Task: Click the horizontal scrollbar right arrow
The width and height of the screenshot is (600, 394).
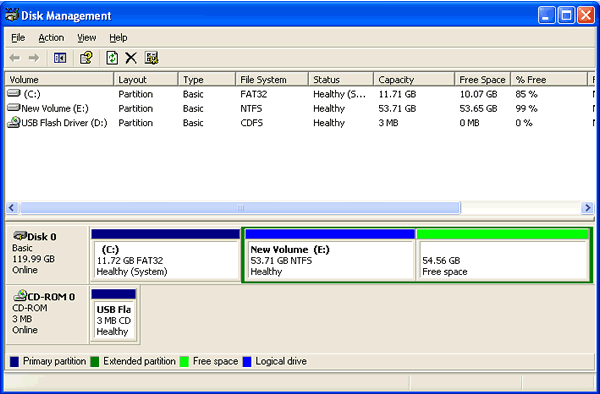Action: coord(587,208)
